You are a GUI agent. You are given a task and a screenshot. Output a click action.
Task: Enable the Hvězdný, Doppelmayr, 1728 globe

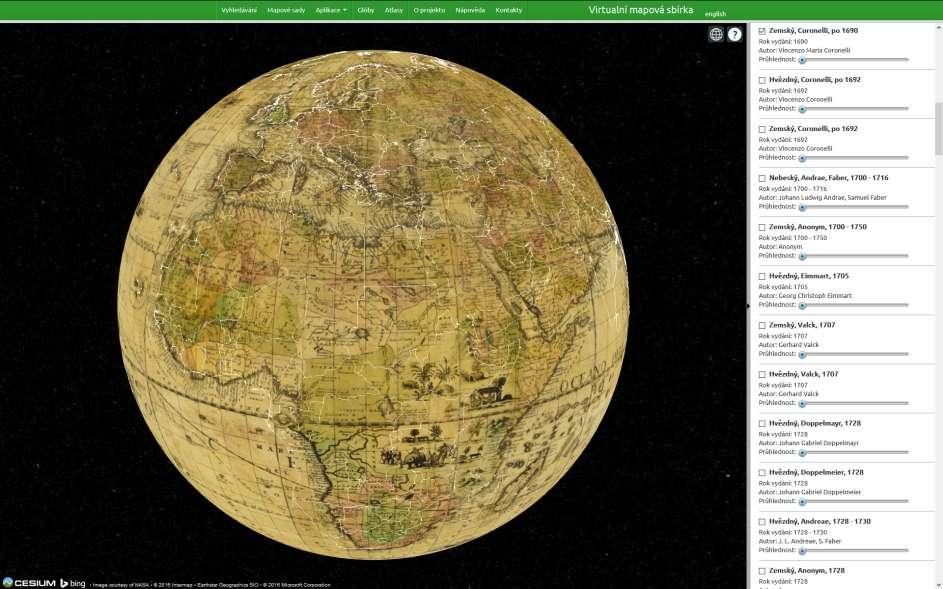(x=762, y=424)
